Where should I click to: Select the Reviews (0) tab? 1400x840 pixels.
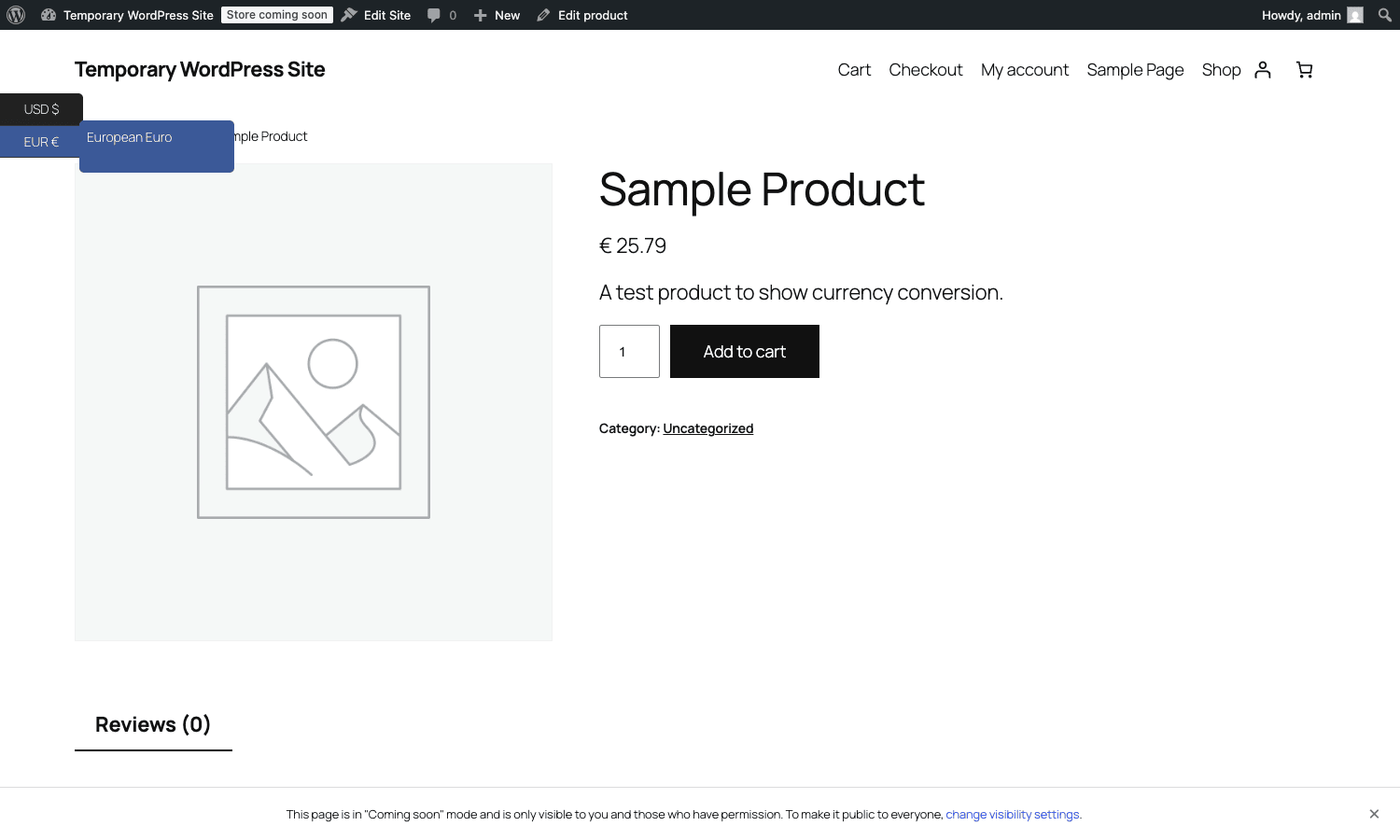pos(153,725)
